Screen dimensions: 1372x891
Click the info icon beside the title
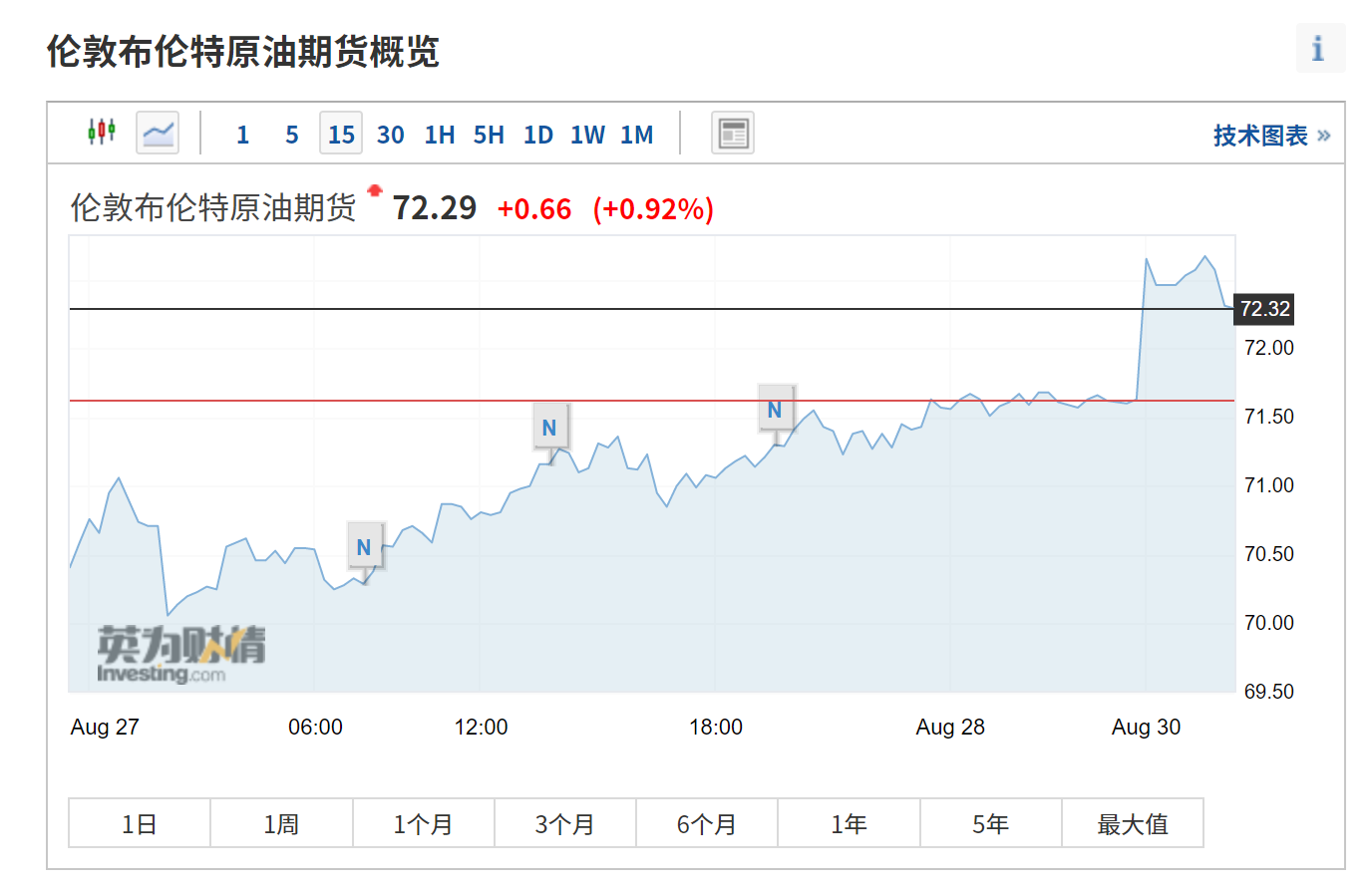[x=1320, y=48]
